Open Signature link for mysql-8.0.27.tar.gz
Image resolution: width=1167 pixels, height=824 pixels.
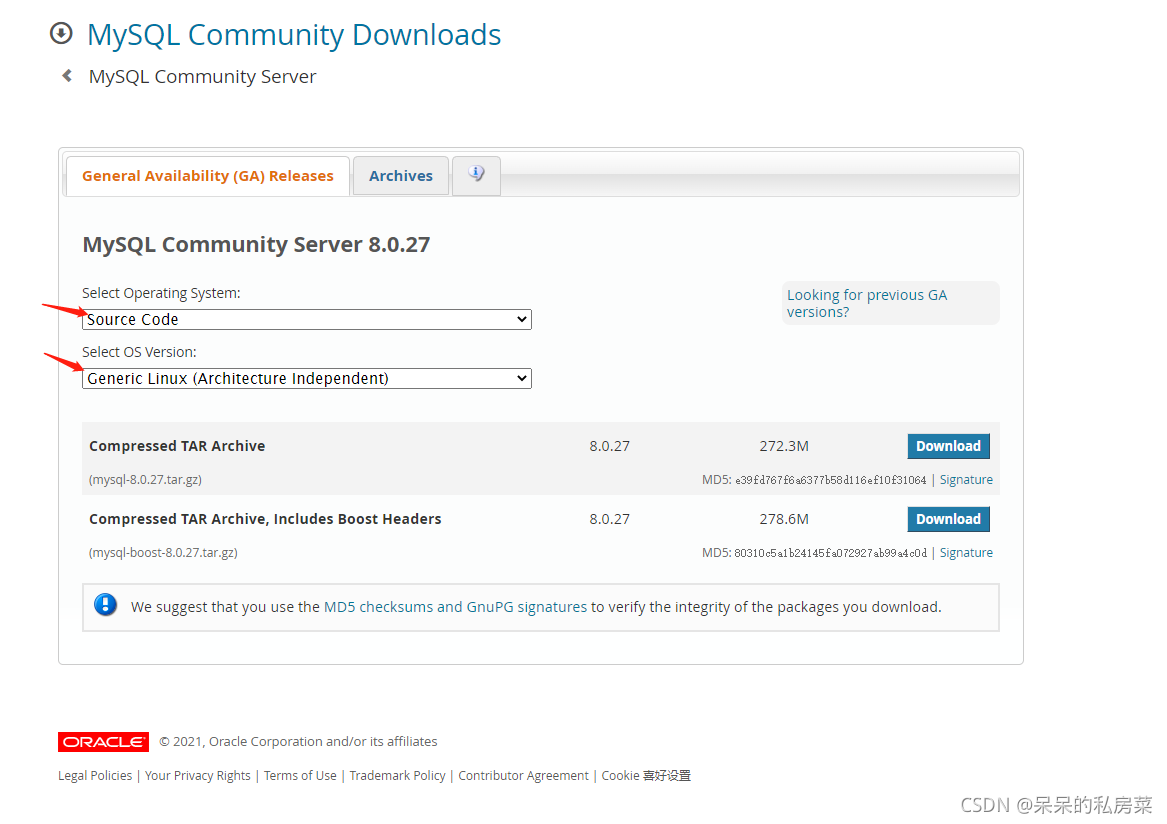pyautogui.click(x=966, y=479)
